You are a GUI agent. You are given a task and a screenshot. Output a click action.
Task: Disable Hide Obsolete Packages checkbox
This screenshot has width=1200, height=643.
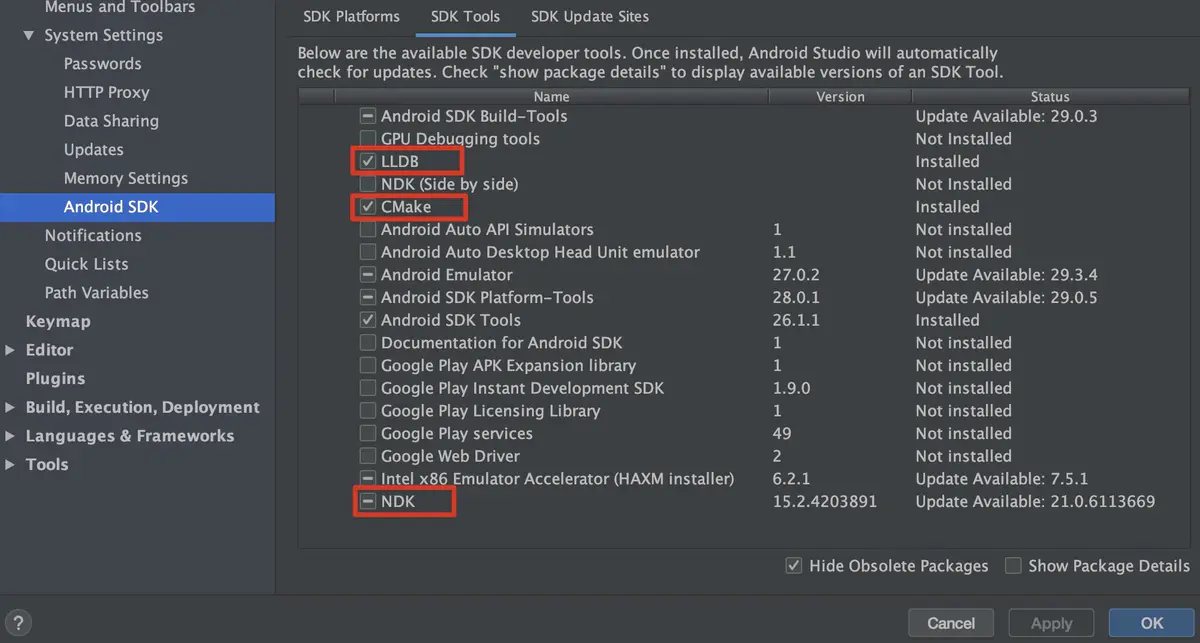[x=794, y=566]
